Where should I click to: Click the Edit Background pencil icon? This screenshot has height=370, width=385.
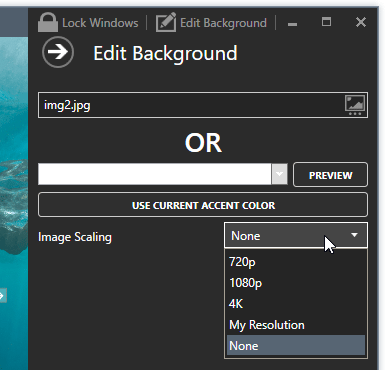click(166, 22)
